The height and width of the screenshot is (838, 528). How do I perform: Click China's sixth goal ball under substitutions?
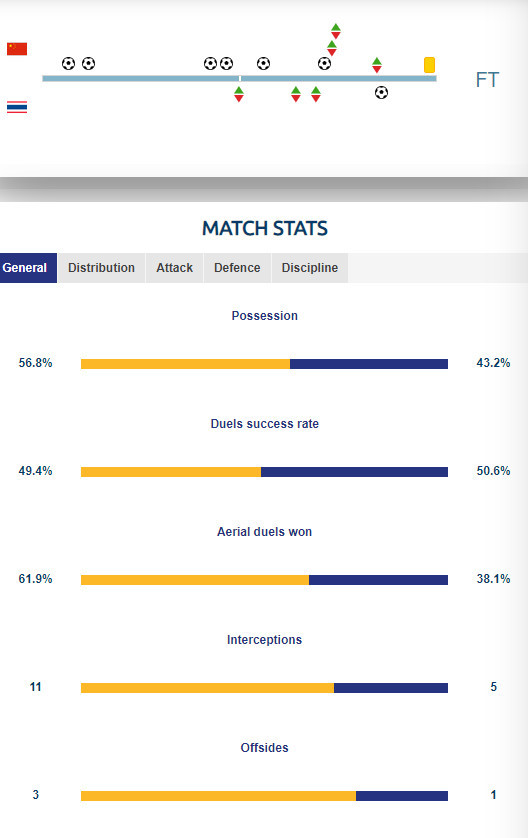324,64
